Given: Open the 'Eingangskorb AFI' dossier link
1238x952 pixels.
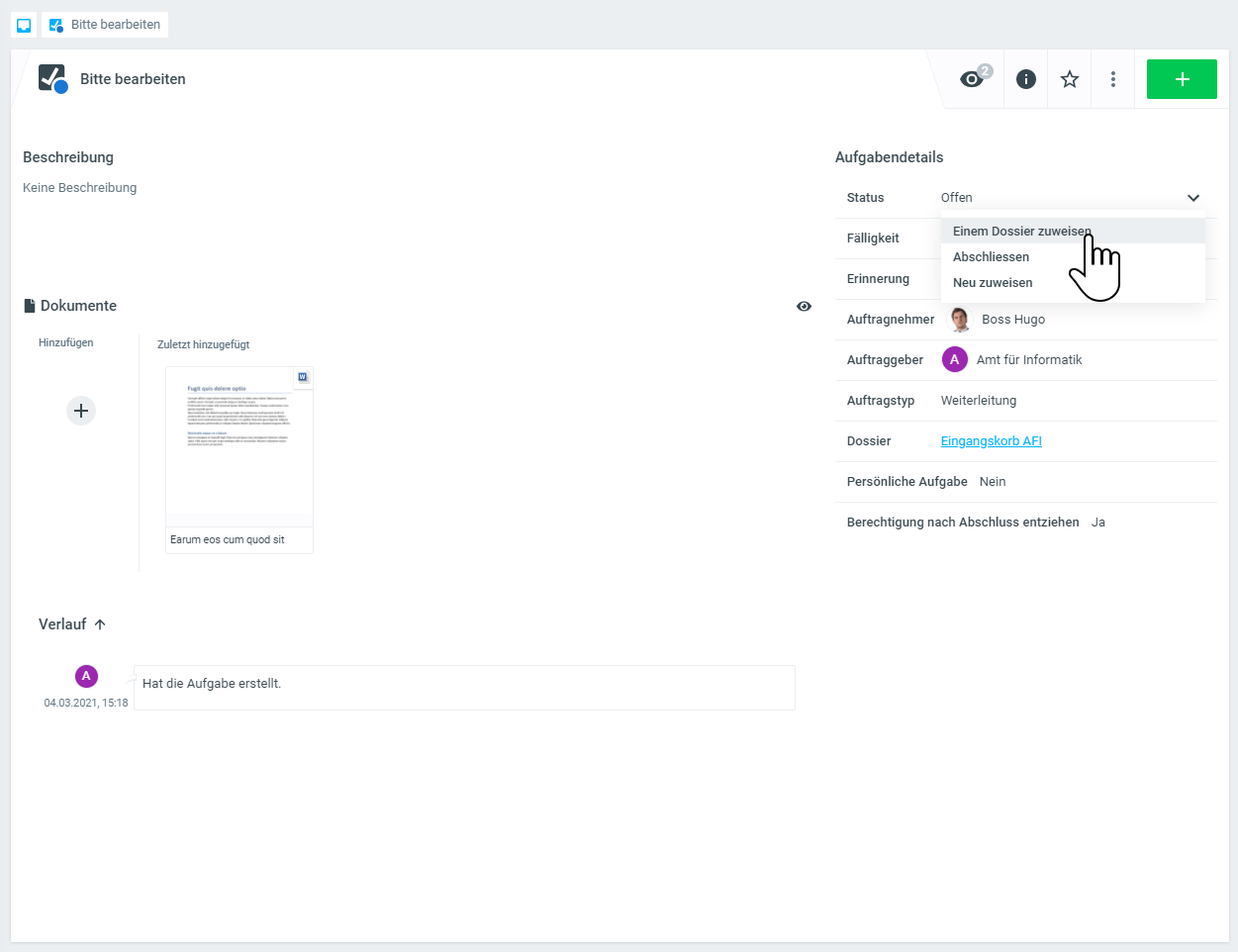Looking at the screenshot, I should point(991,441).
